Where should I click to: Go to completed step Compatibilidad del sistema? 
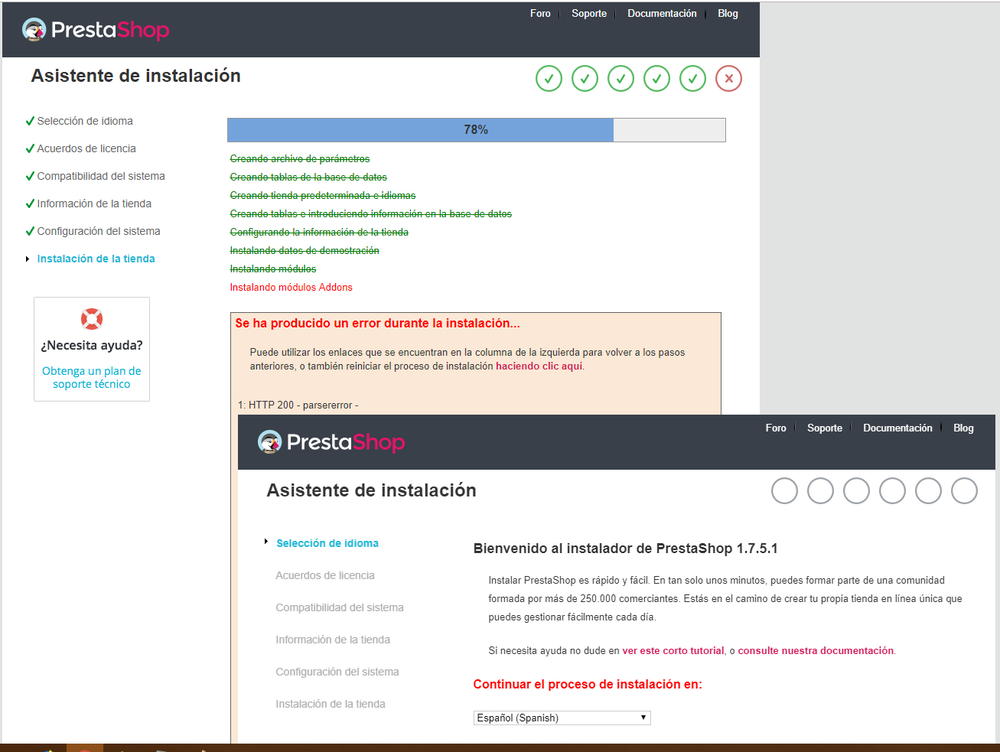click(x=101, y=176)
